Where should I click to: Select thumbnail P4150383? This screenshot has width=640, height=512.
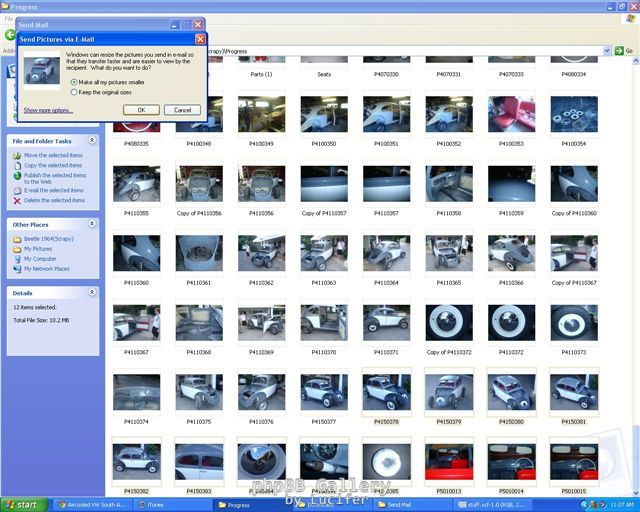click(199, 462)
